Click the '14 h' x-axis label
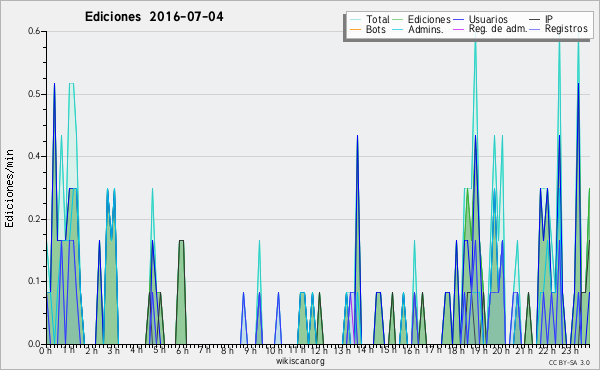This screenshot has height=370, width=600. pos(365,350)
